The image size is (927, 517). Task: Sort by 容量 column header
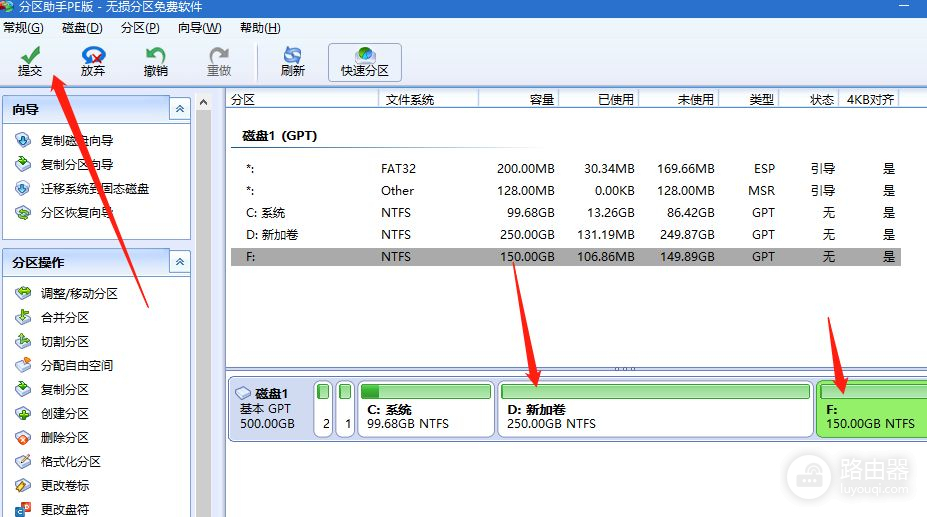pyautogui.click(x=518, y=99)
